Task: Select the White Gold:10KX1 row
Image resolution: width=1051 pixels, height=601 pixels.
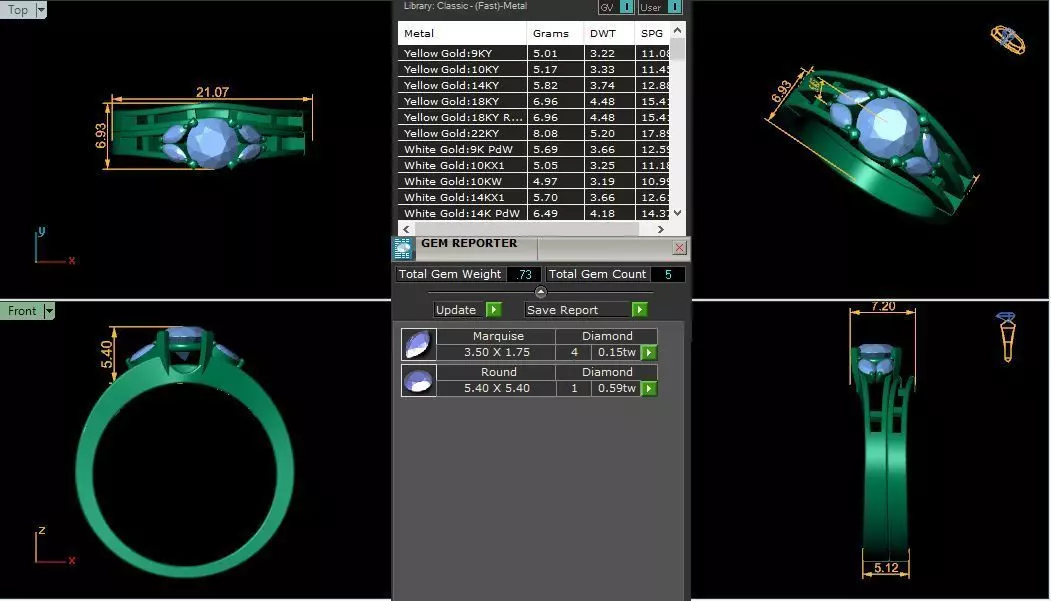Action: [534, 165]
